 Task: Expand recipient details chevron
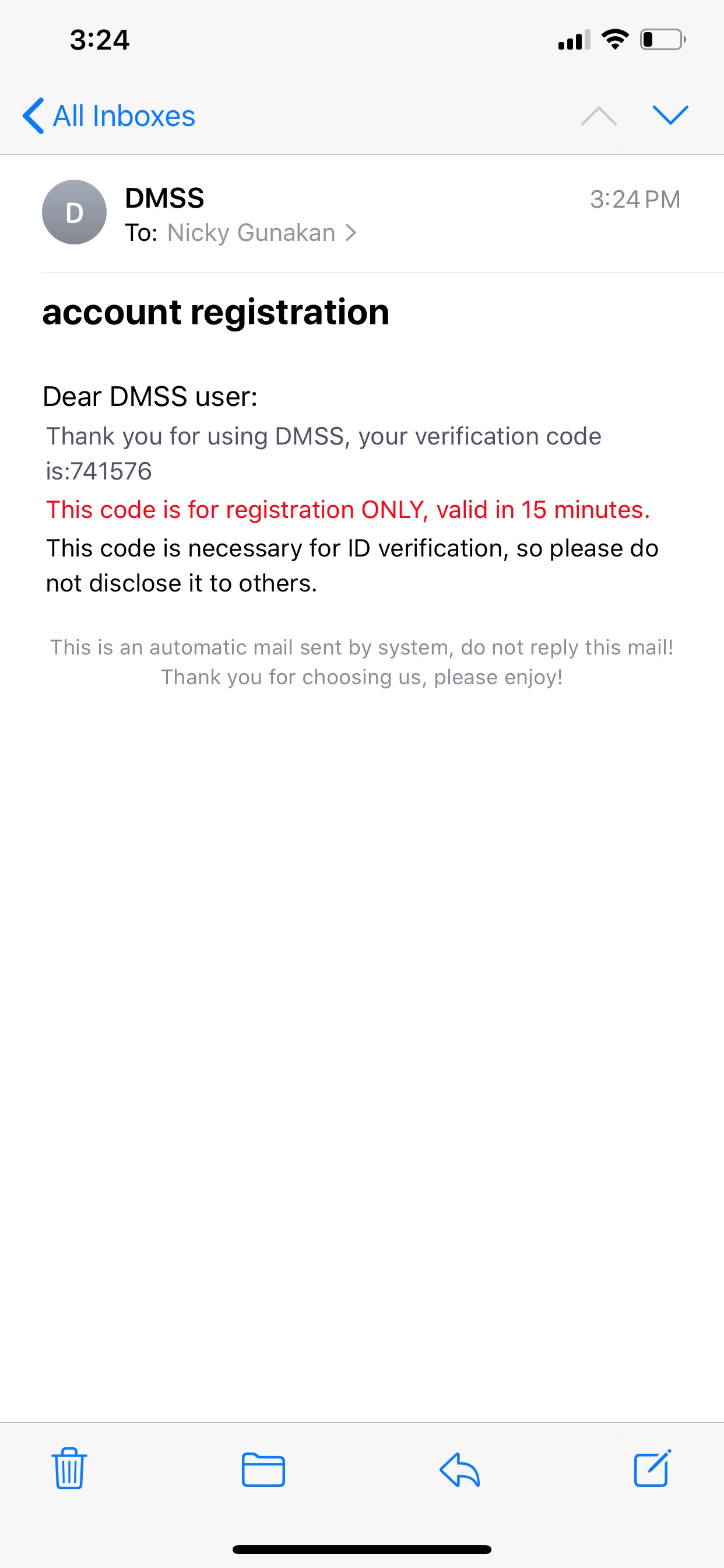[351, 233]
